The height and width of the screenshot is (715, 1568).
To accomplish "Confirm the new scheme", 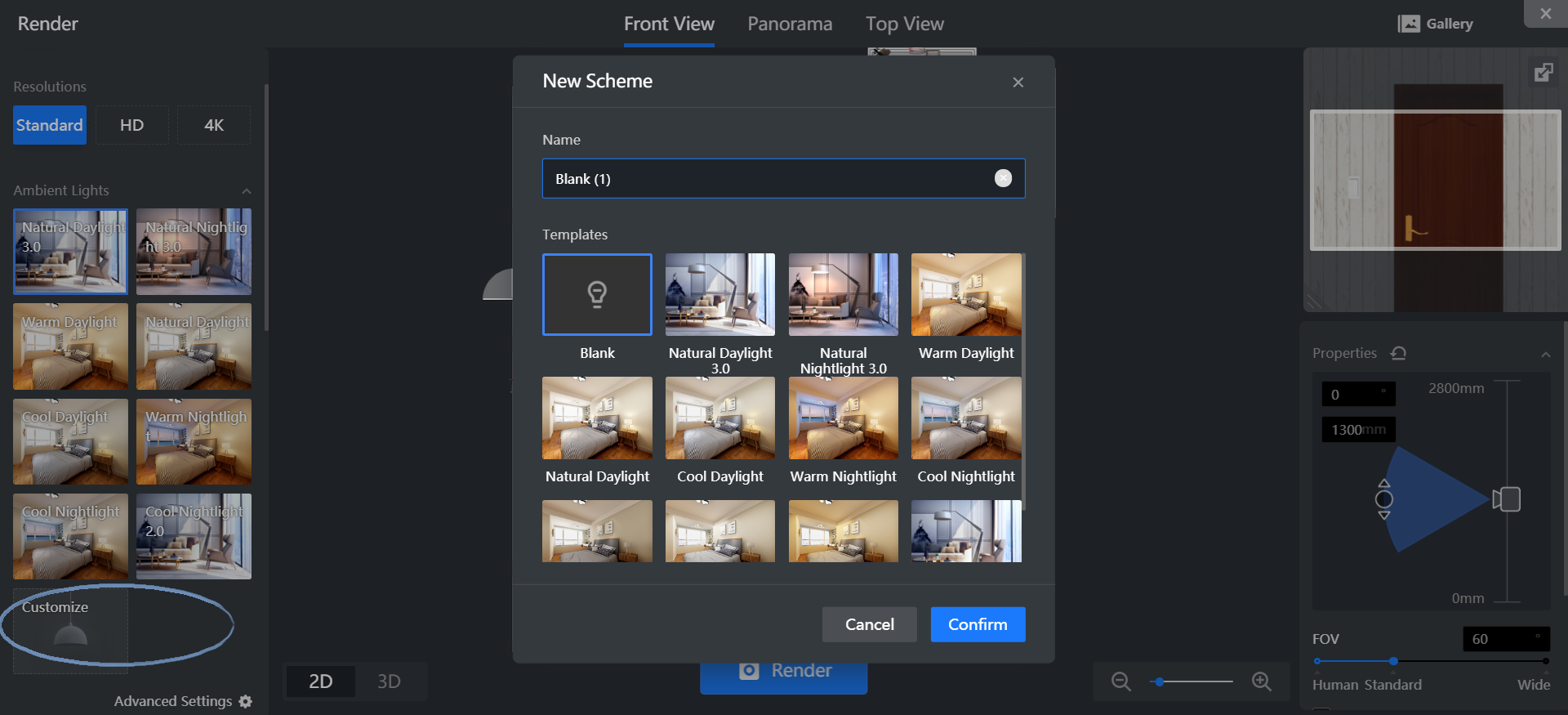I will (978, 624).
